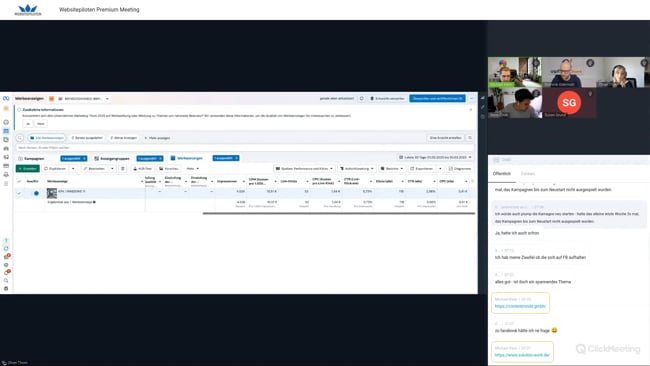Click the help question-mark icon in the lower sidebar
This screenshot has height=366, width=650.
click(x=6, y=240)
